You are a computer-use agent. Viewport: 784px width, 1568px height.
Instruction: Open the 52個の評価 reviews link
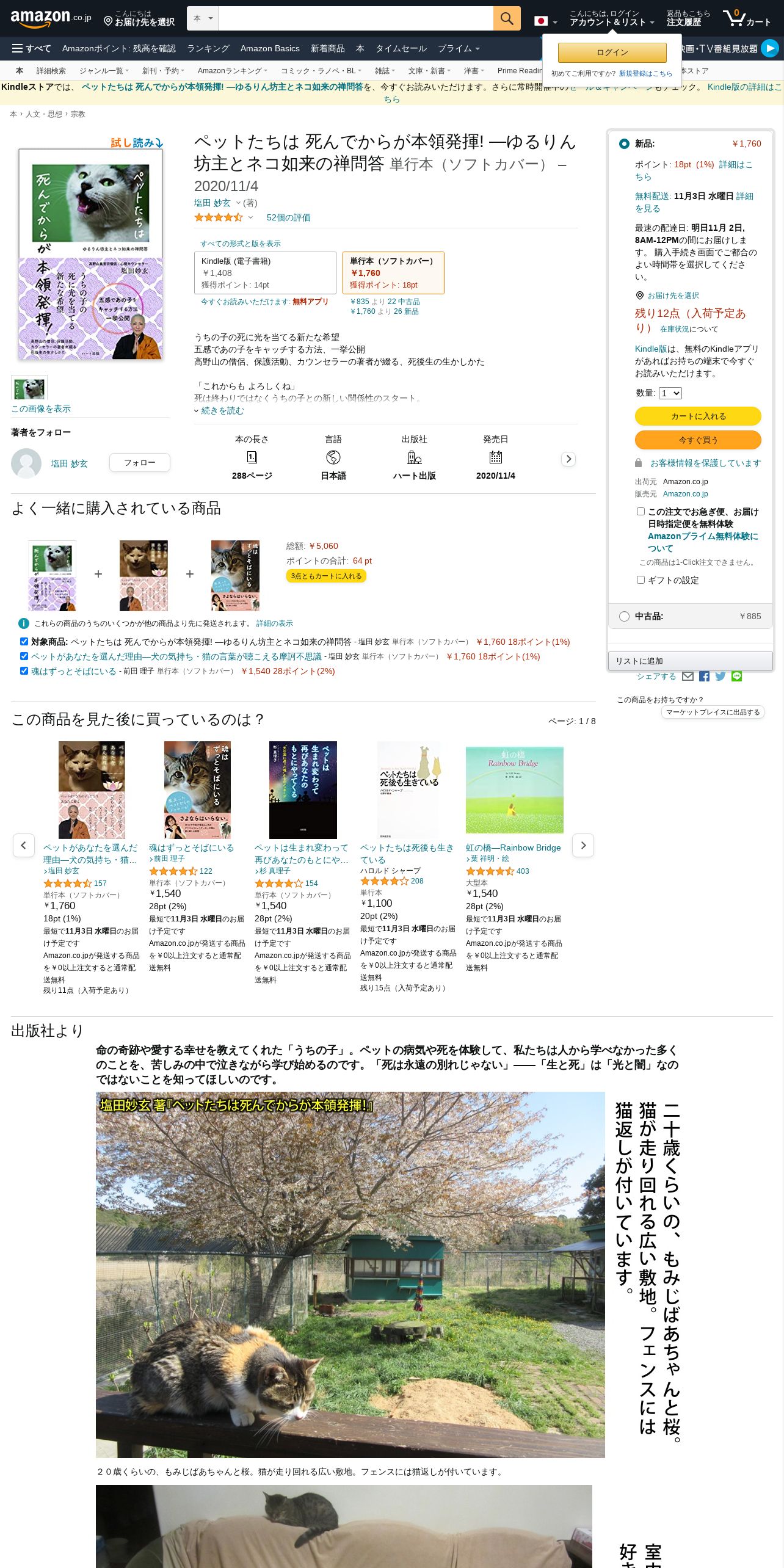coord(289,217)
